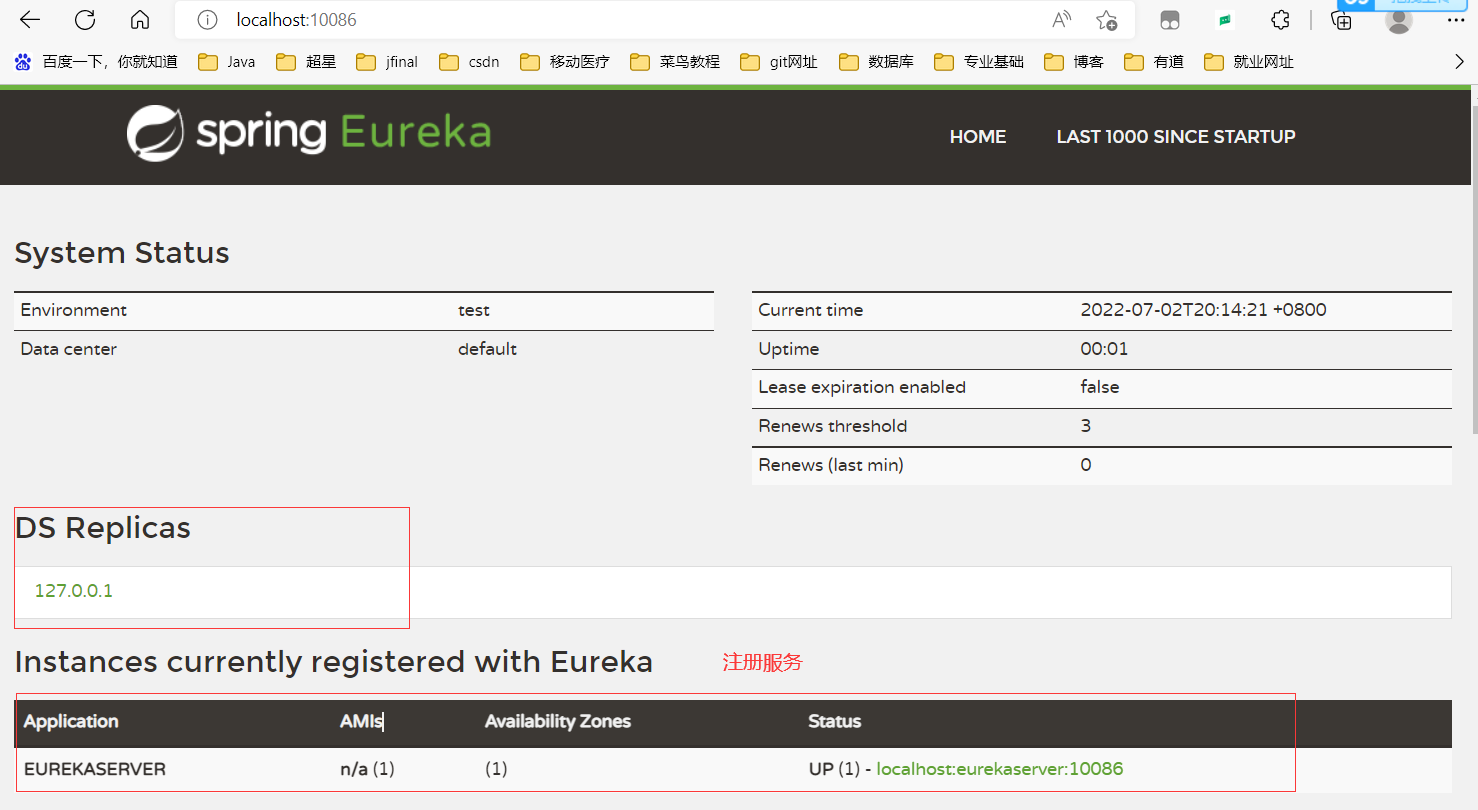The width and height of the screenshot is (1478, 810).
Task: Open the 博客 bookmarks folder
Action: [x=1074, y=62]
